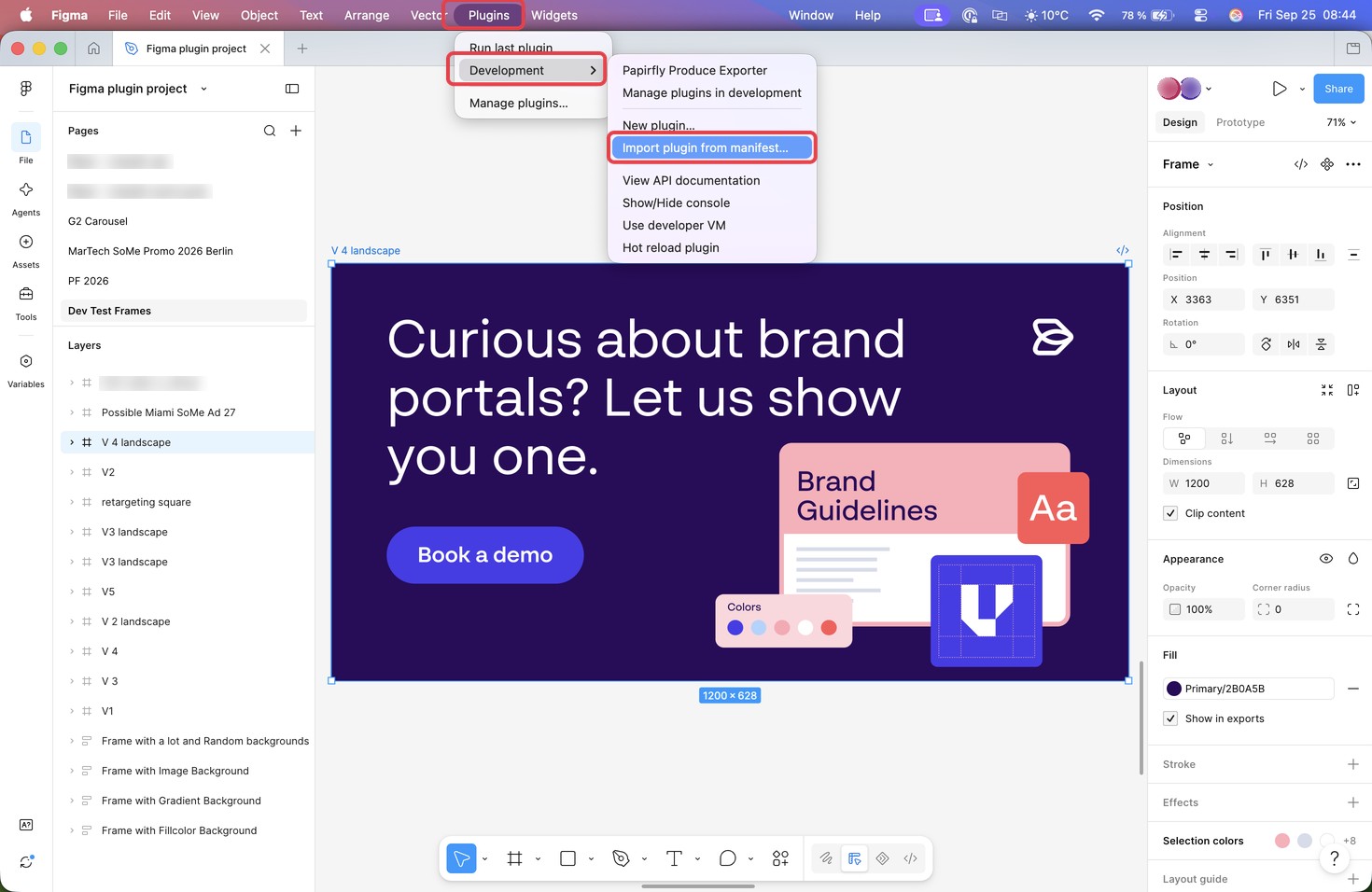Open code view icon in Frame header
Image resolution: width=1372 pixels, height=892 pixels.
1301,164
